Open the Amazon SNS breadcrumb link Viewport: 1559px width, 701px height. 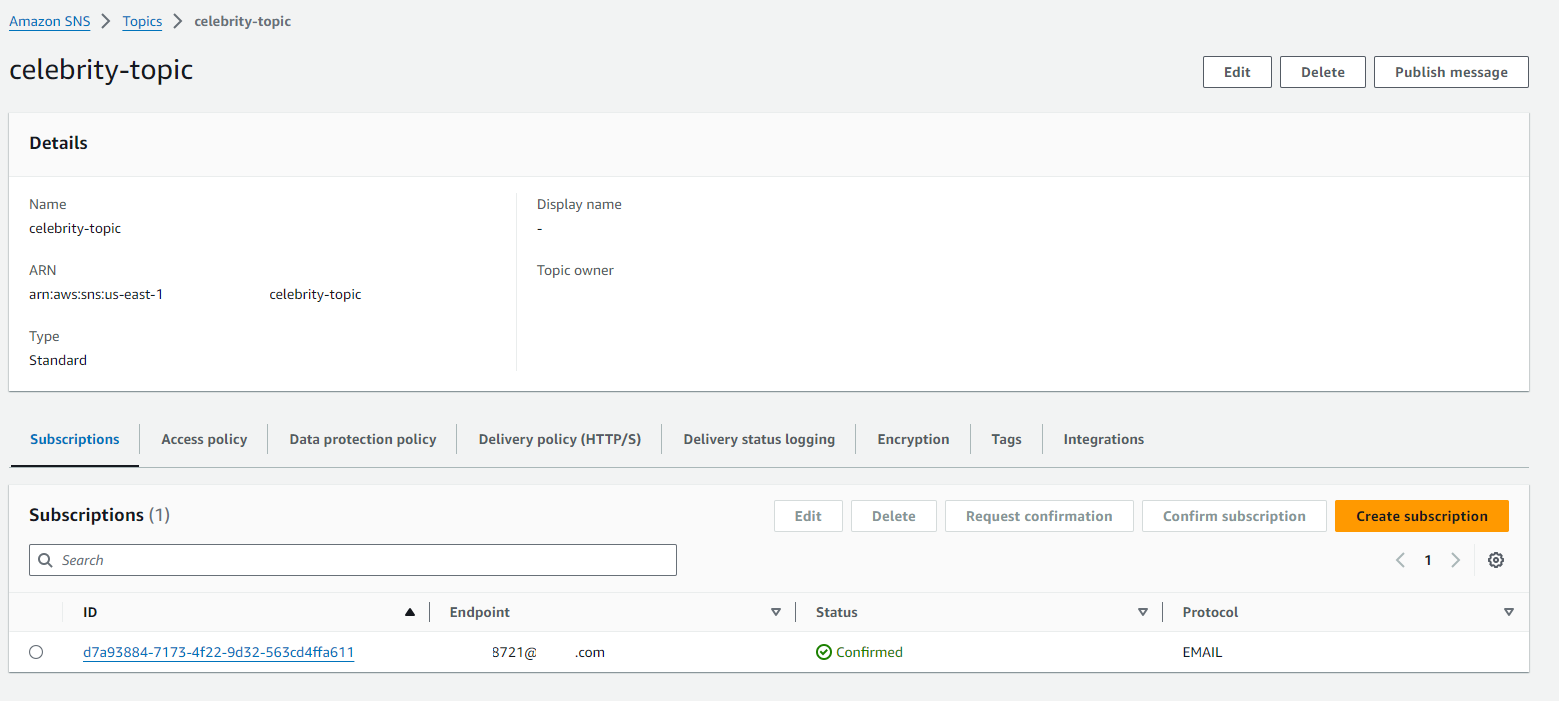tap(50, 21)
